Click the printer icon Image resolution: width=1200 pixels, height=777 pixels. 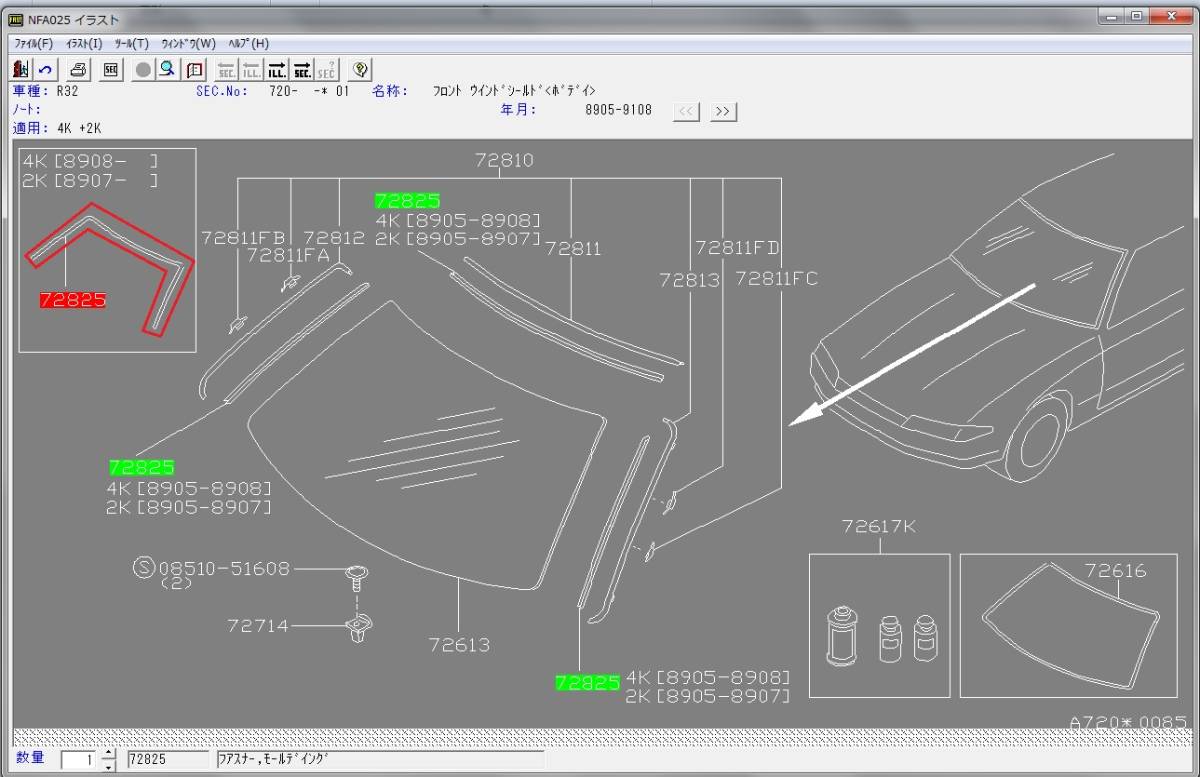tap(79, 69)
